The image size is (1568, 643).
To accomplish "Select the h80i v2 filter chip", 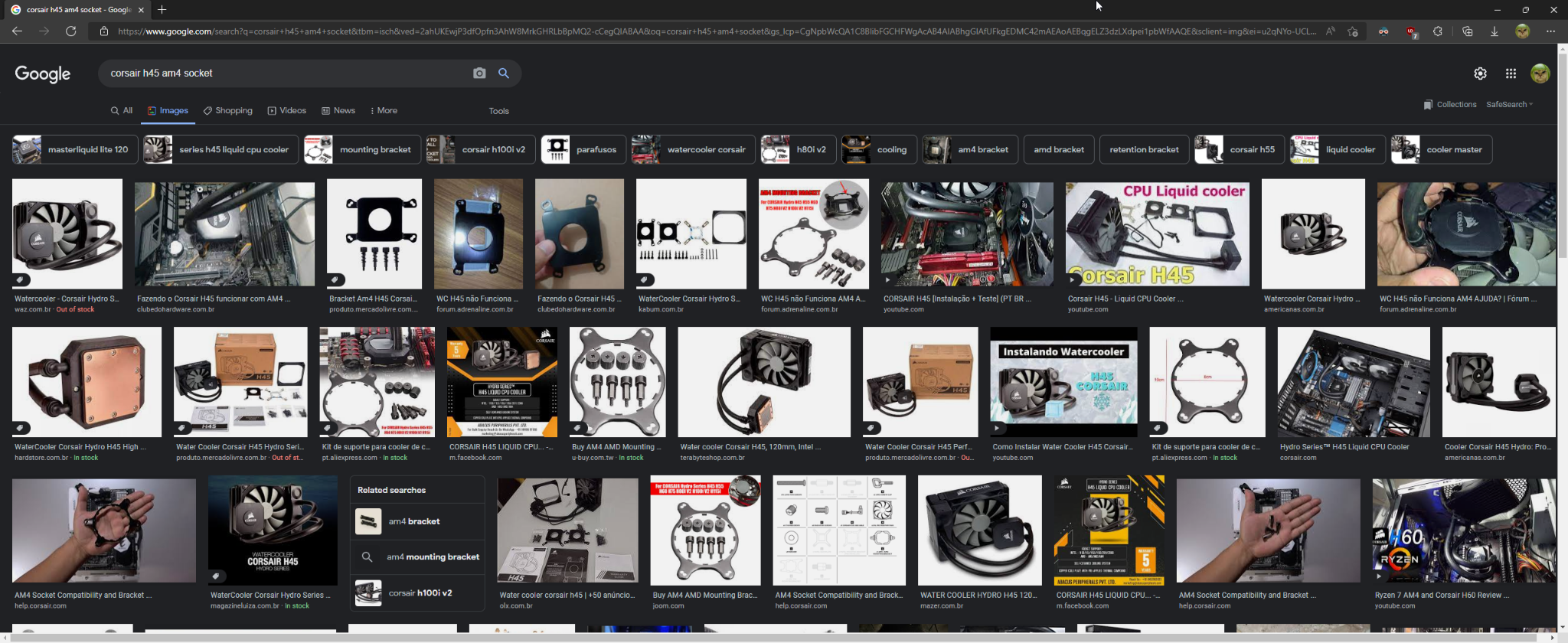I will click(799, 149).
